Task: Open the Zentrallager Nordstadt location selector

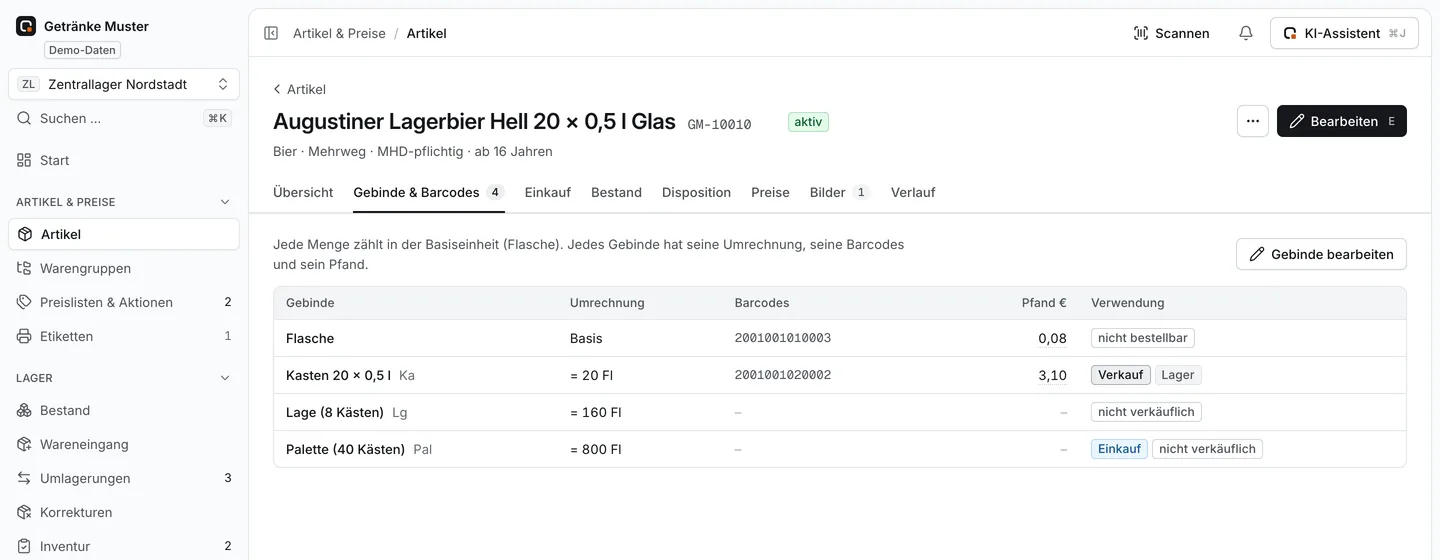Action: pyautogui.click(x=124, y=84)
